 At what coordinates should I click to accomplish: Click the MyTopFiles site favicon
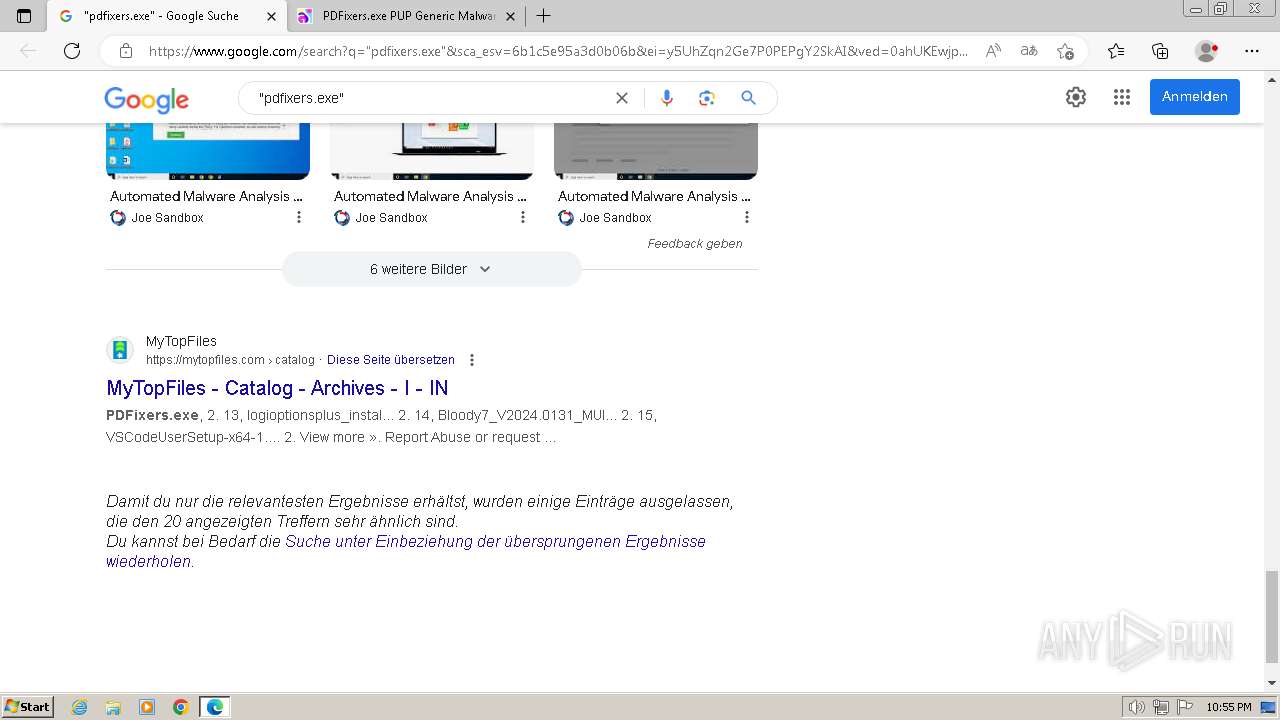point(120,350)
